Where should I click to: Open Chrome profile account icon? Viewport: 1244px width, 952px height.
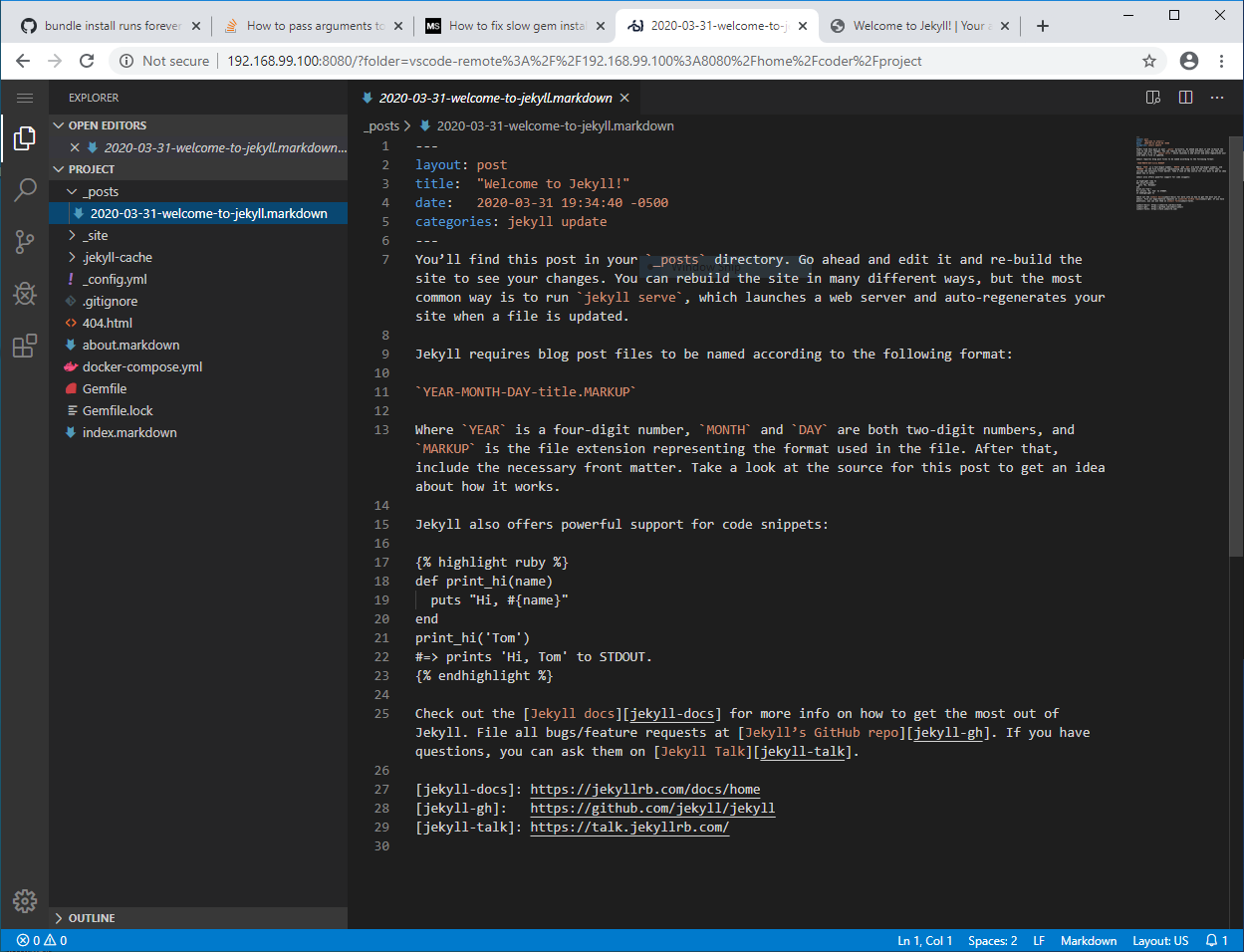coord(1189,61)
